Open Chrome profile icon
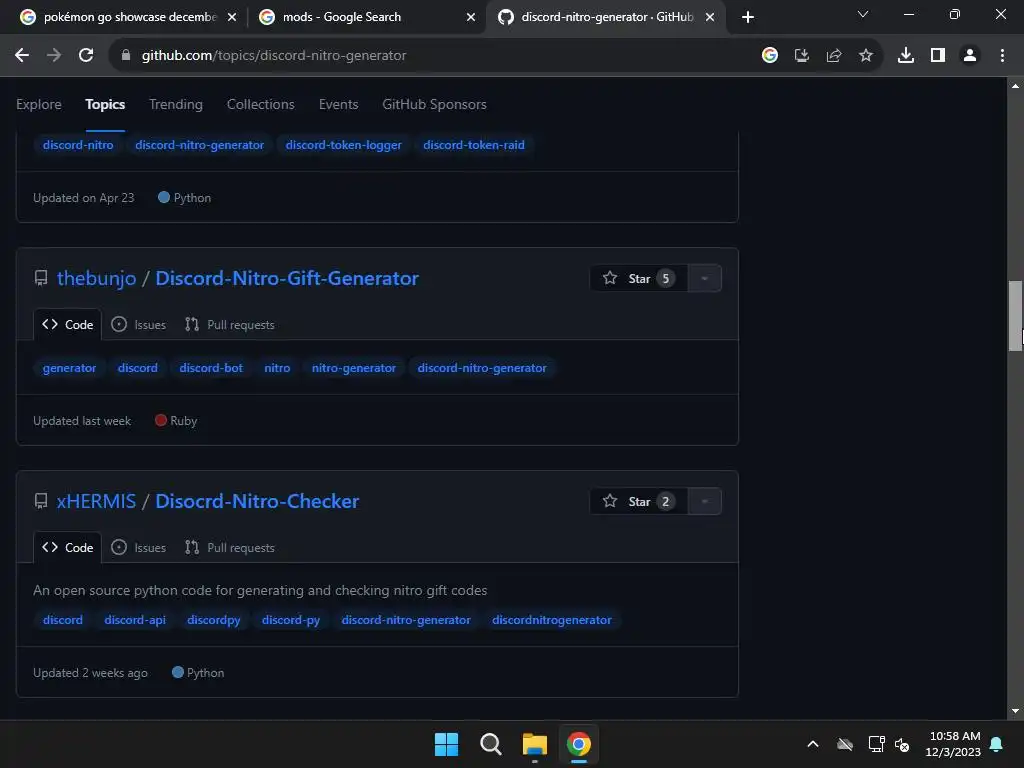1024x768 pixels. (970, 56)
